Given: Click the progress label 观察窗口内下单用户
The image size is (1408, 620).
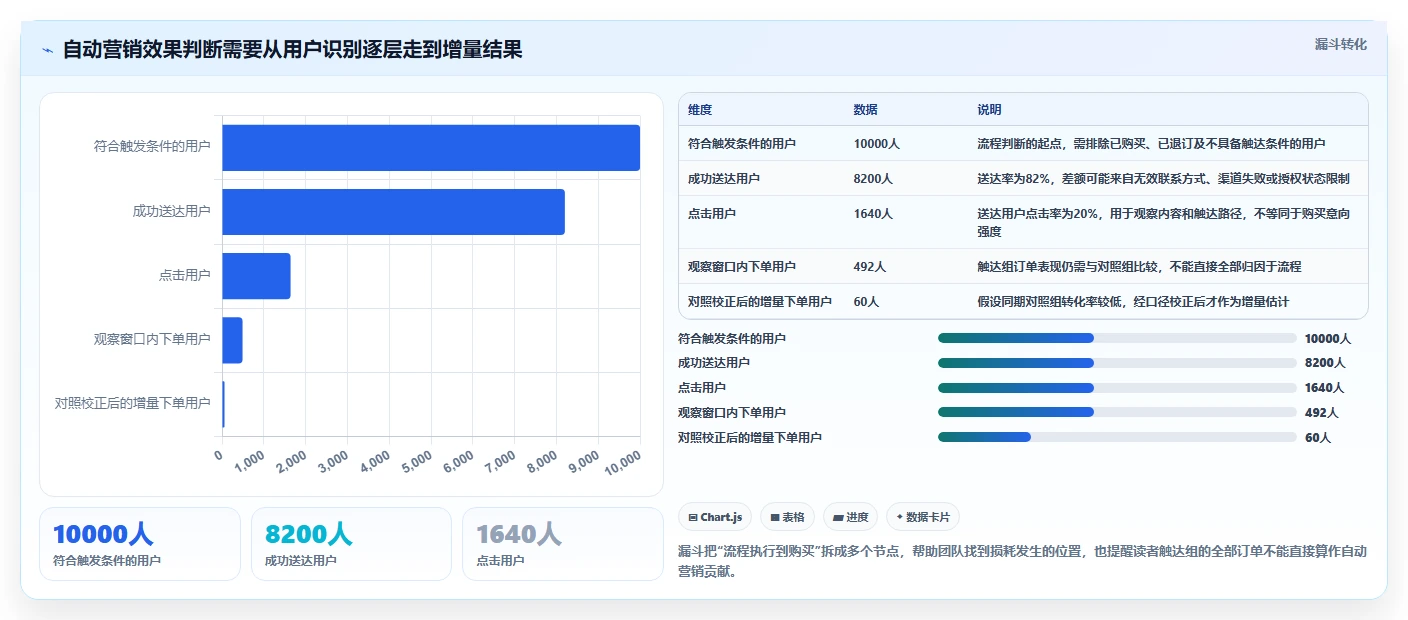Looking at the screenshot, I should 732,412.
